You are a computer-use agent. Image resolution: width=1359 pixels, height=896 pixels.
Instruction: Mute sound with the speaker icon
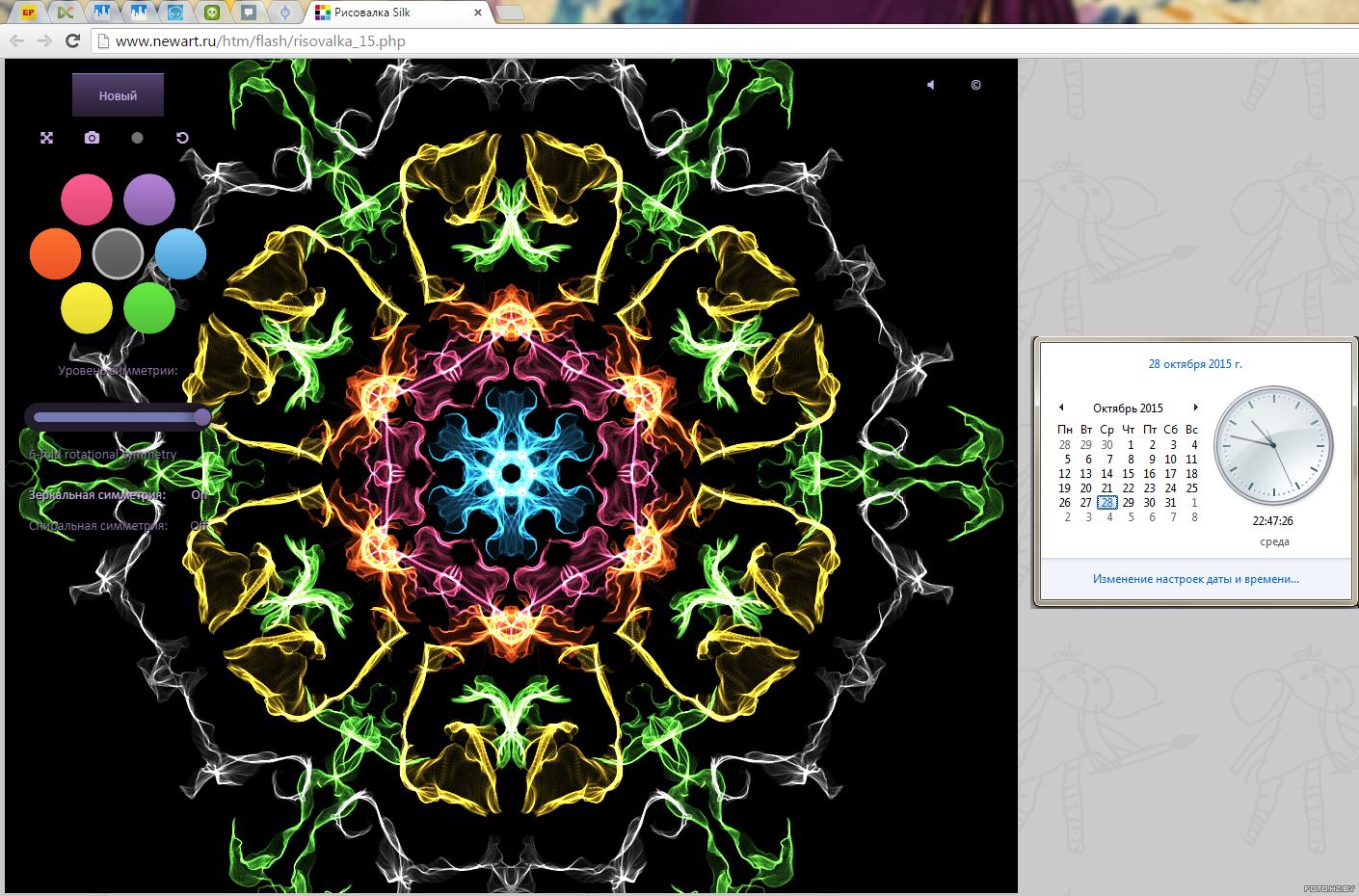[930, 85]
